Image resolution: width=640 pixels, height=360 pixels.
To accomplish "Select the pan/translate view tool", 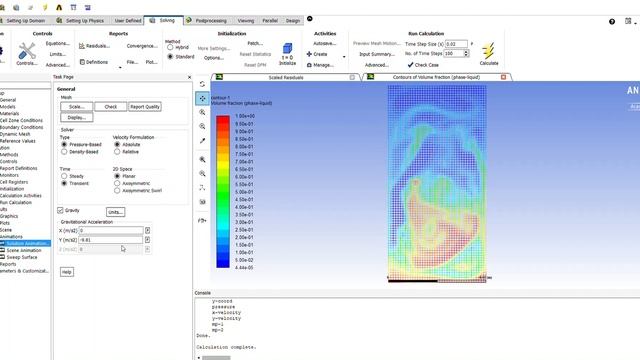I will 202,98.
